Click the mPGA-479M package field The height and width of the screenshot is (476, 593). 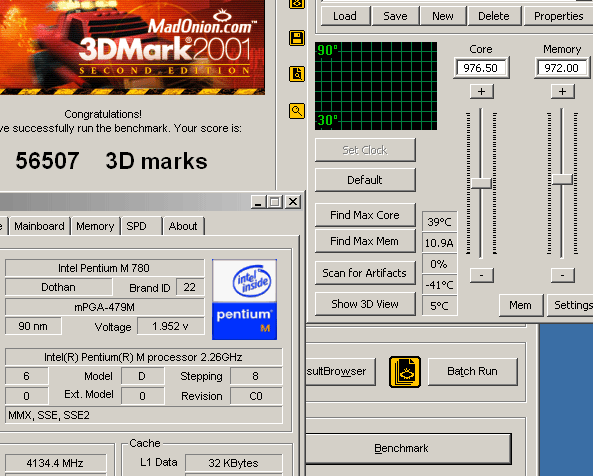coord(104,307)
